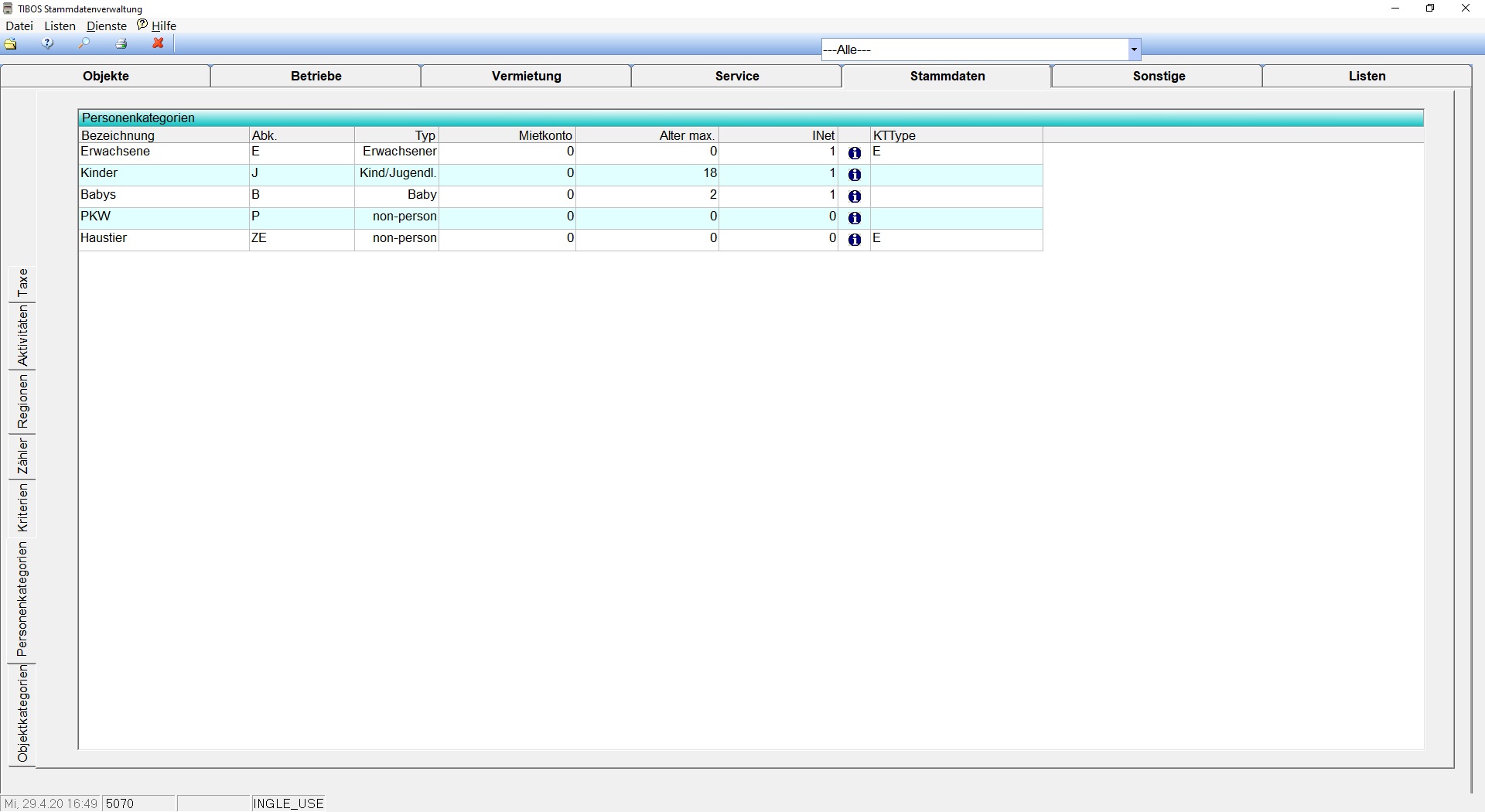Image resolution: width=1485 pixels, height=812 pixels.
Task: Click status bar field 5070
Action: pos(139,803)
